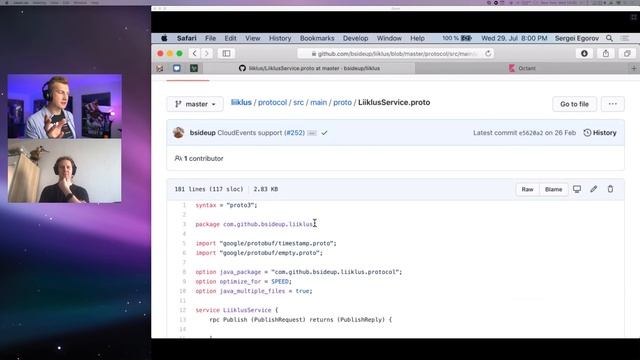Open the protocol breadcrumb link
The height and width of the screenshot is (360, 640).
(x=272, y=102)
